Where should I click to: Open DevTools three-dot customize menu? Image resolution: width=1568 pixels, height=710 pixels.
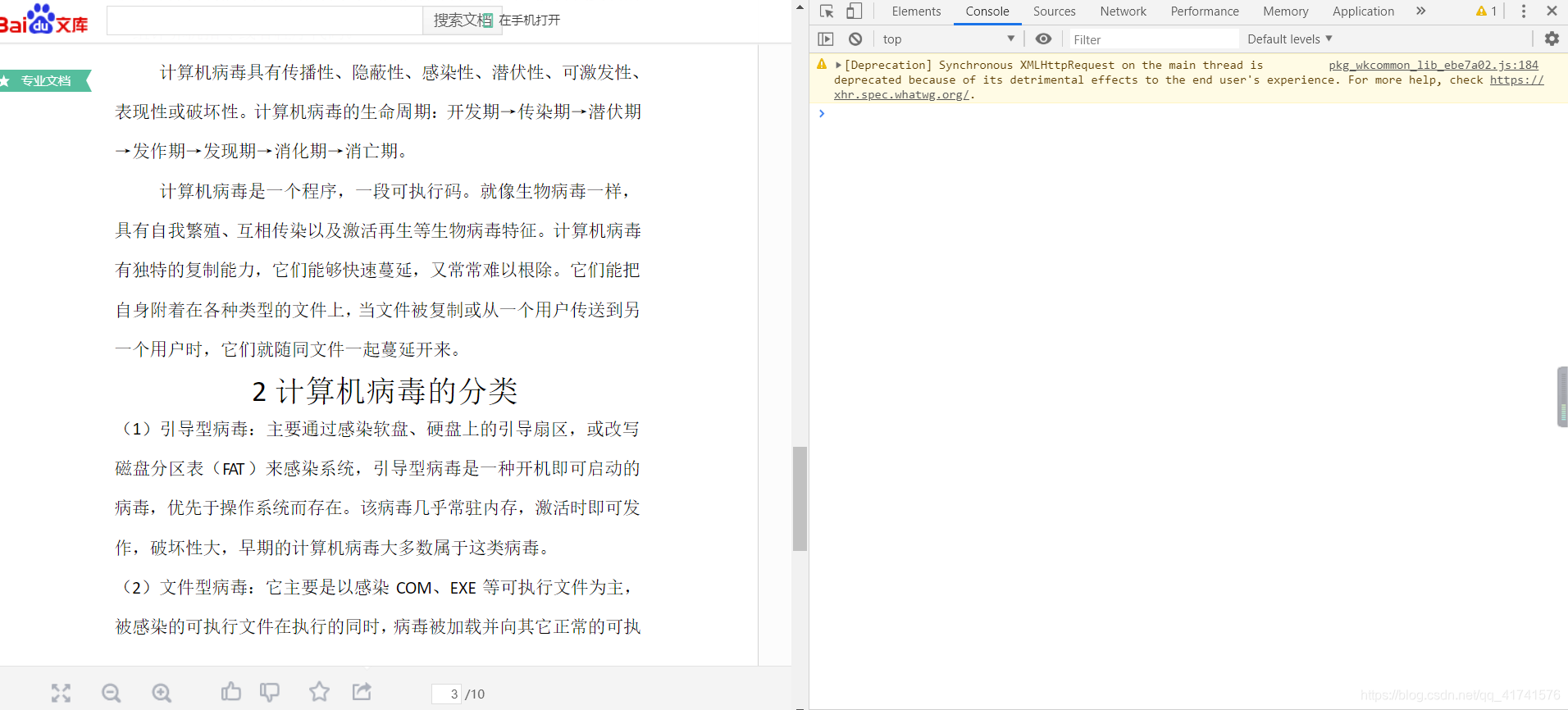(x=1524, y=11)
